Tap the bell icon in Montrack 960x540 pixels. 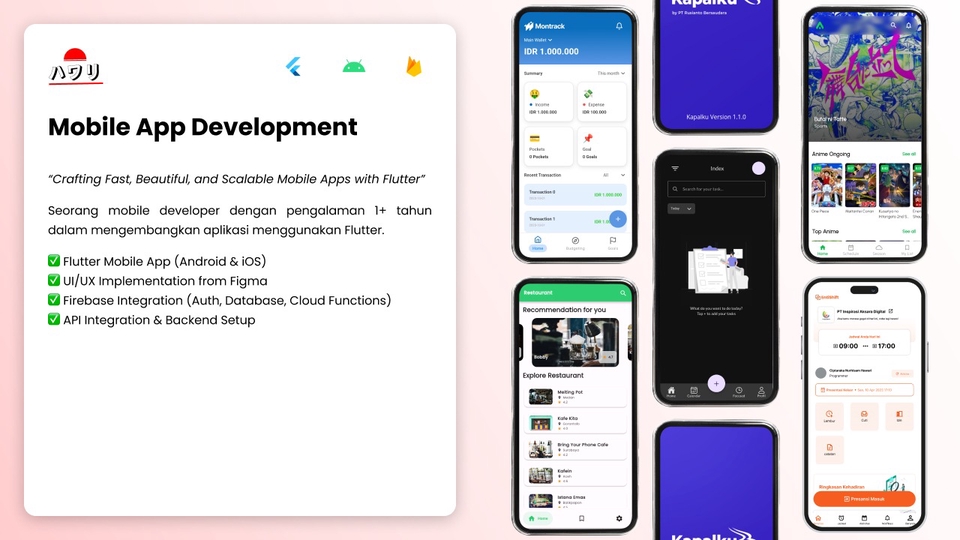(619, 26)
